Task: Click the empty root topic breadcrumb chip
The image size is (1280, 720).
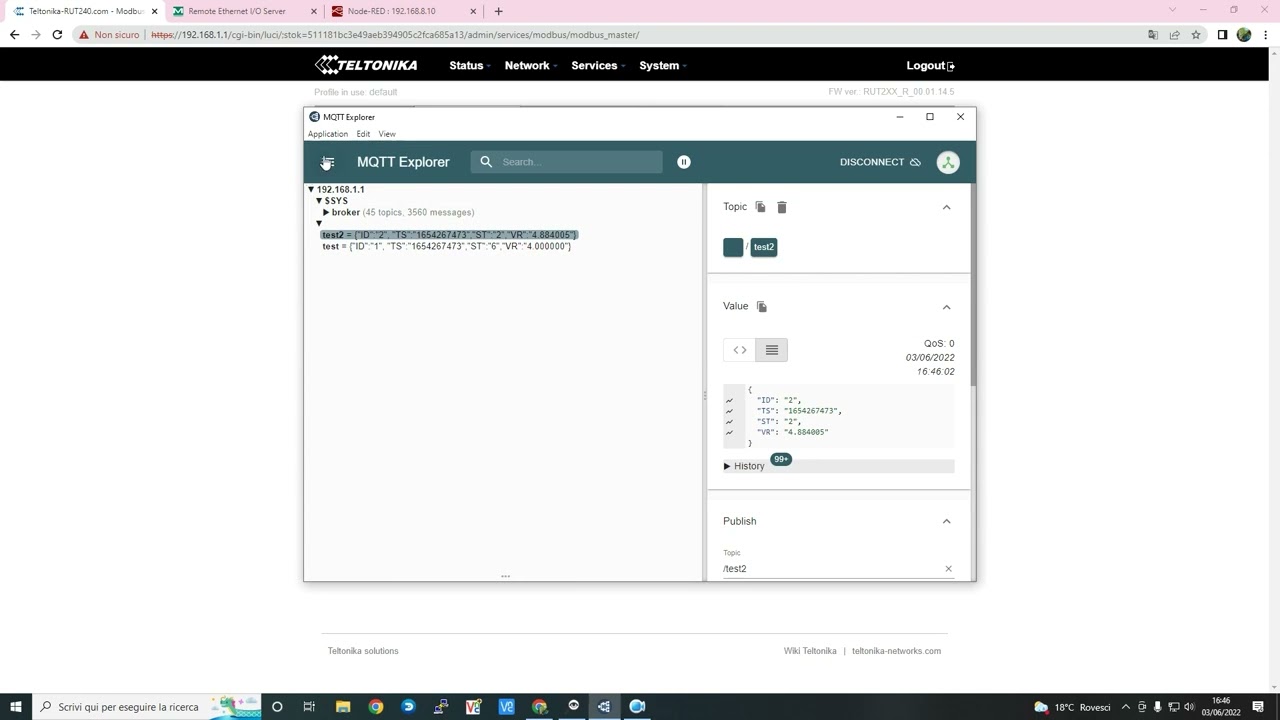Action: [x=733, y=247]
